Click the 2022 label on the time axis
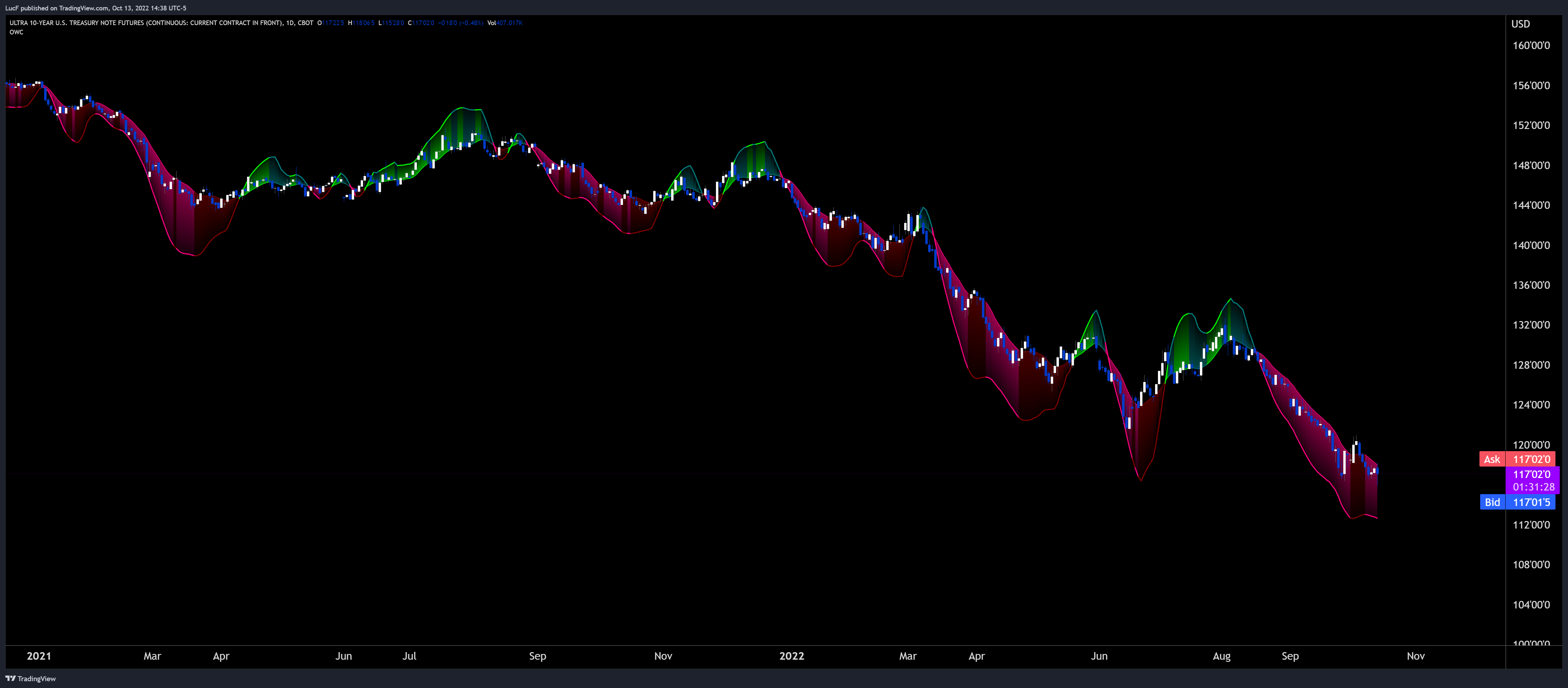 coord(791,656)
